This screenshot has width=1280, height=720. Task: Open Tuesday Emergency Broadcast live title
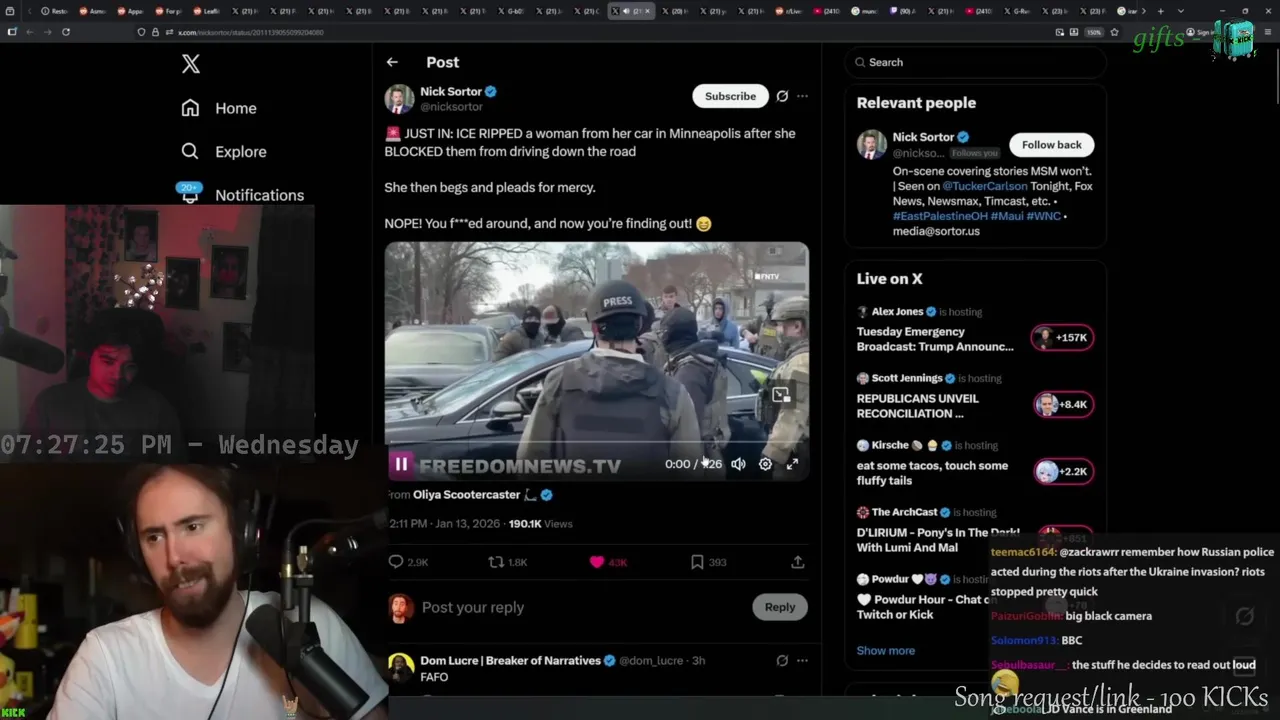click(935, 339)
